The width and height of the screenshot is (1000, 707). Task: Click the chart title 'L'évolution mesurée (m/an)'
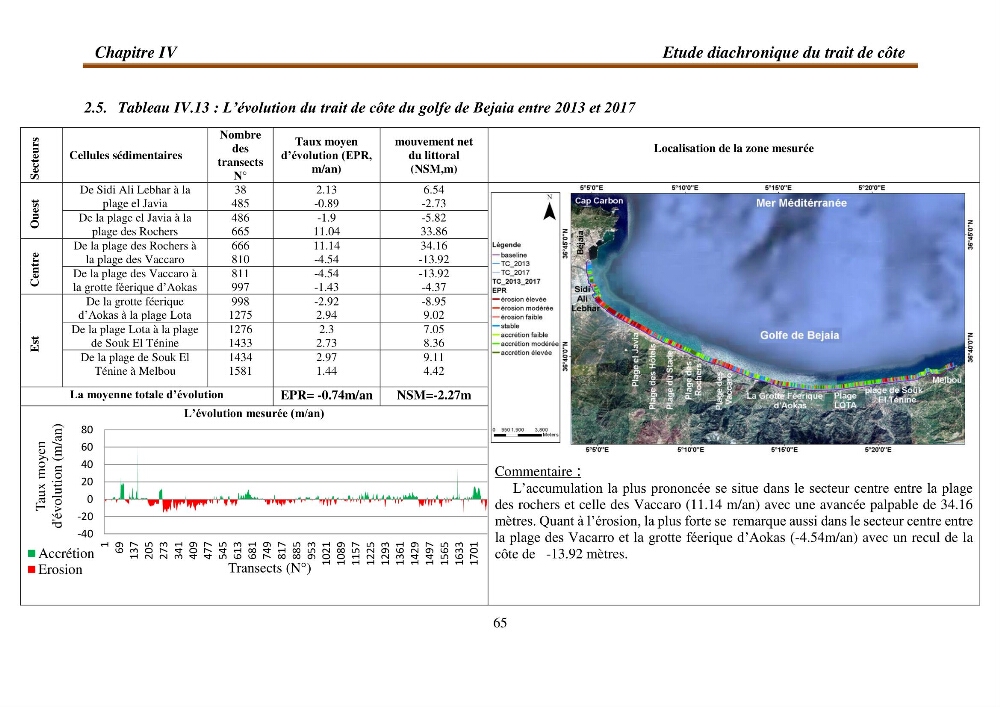point(254,413)
